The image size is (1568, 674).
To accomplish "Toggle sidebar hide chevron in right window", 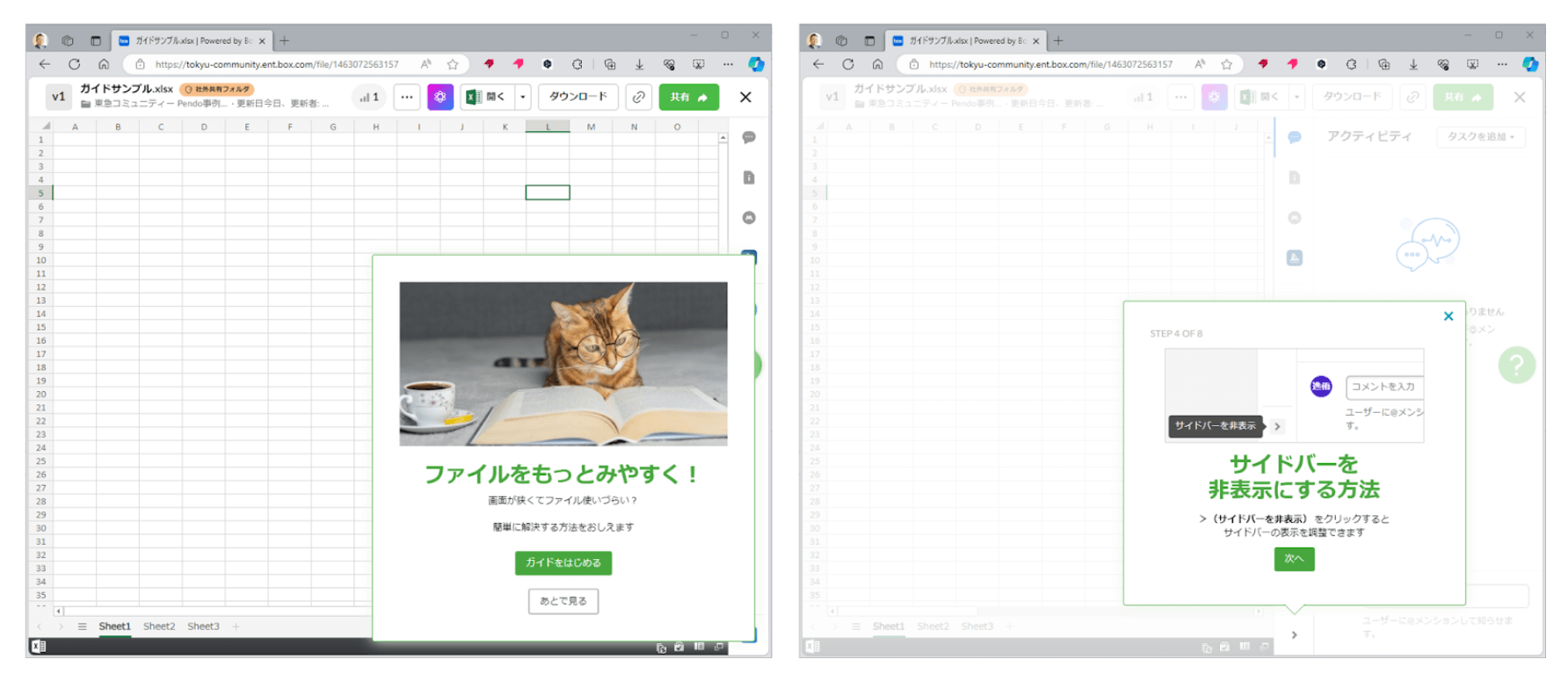I will coord(1294,634).
